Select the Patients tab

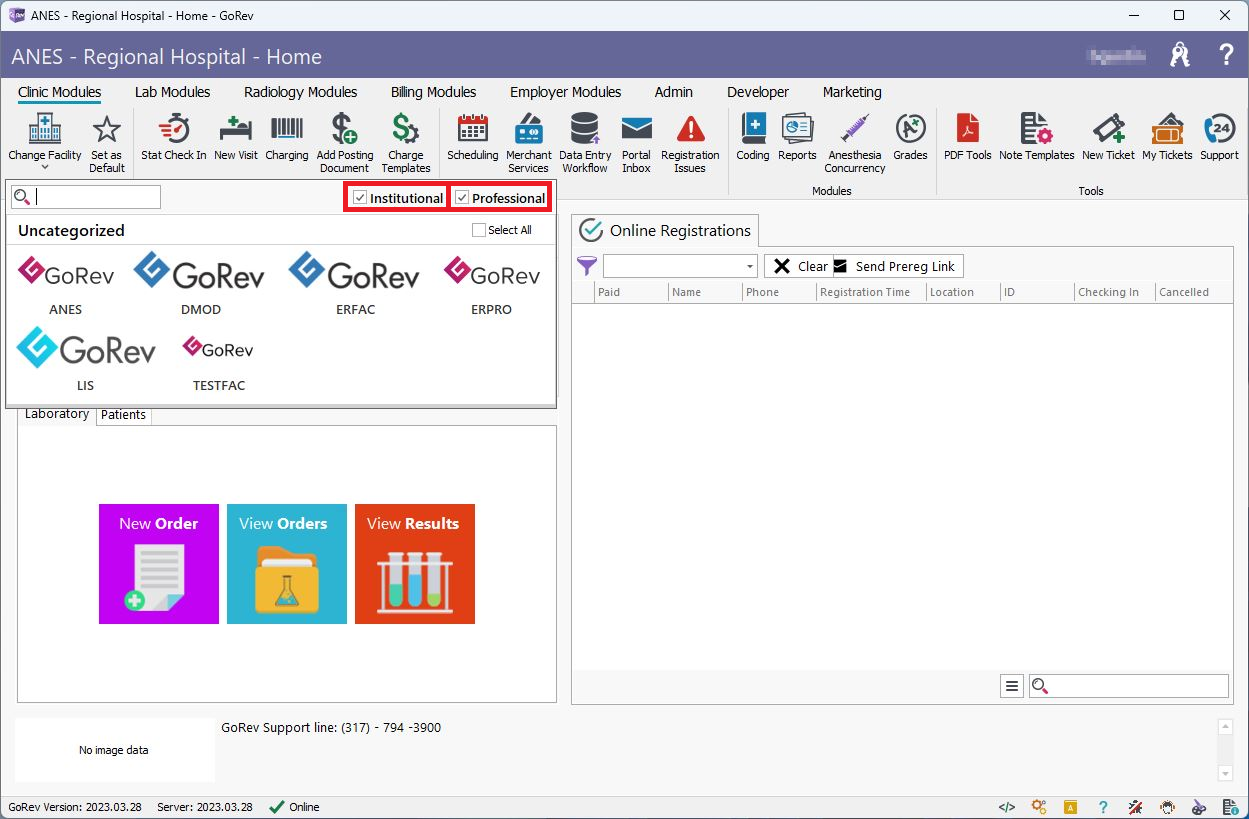coord(124,415)
